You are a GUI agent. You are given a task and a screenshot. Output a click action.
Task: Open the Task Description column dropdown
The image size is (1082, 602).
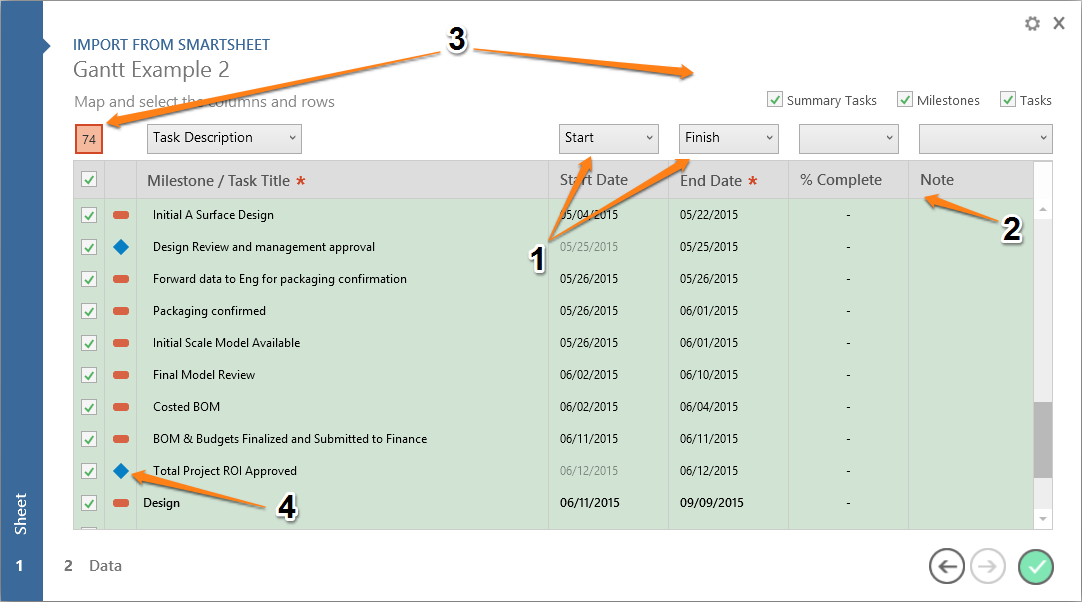click(x=224, y=138)
